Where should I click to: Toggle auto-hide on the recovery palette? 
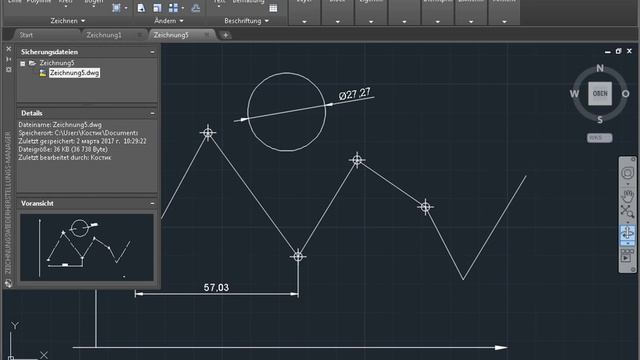point(9,60)
